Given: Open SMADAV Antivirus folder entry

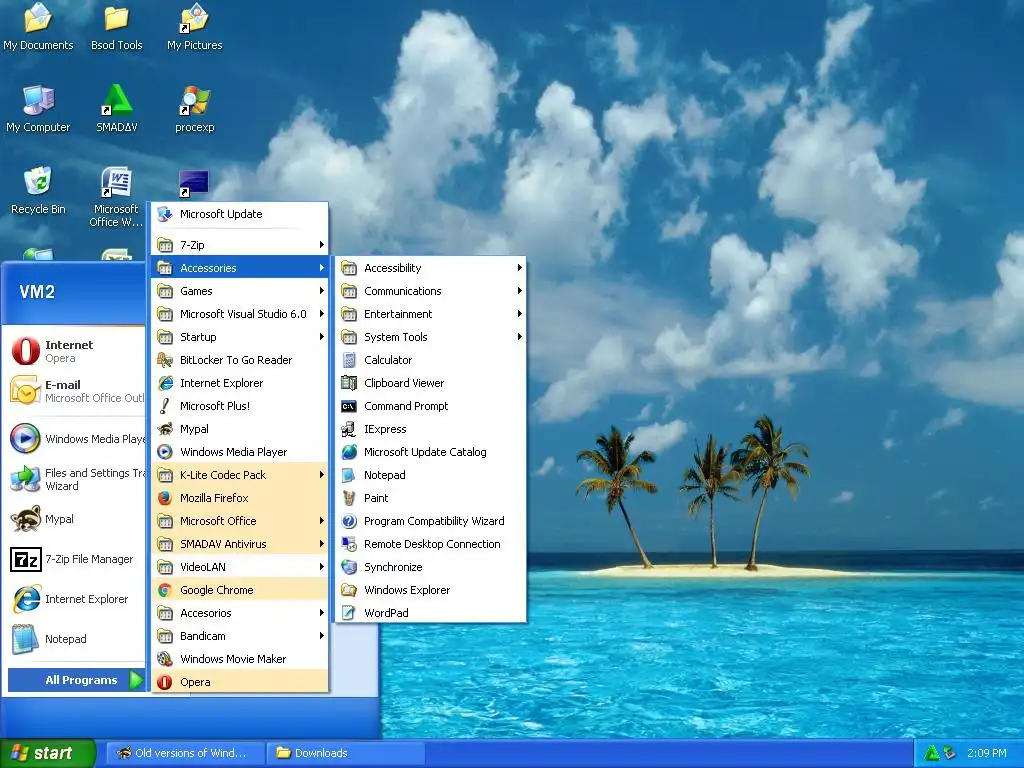Looking at the screenshot, I should 240,544.
